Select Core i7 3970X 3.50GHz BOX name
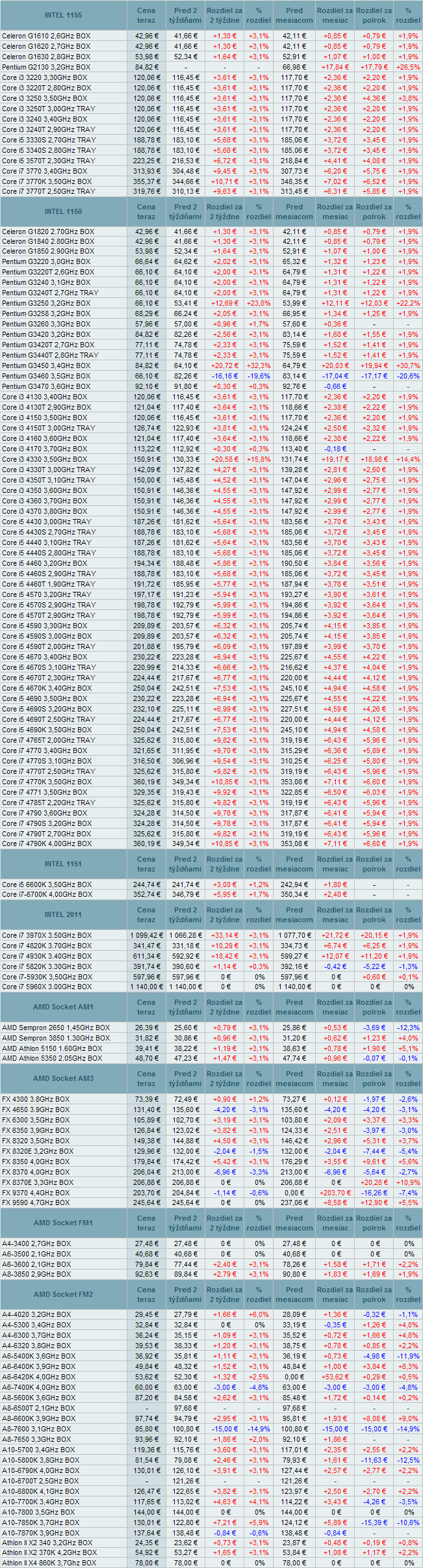Viewport: 423px width, 1568px height. pyautogui.click(x=47, y=935)
